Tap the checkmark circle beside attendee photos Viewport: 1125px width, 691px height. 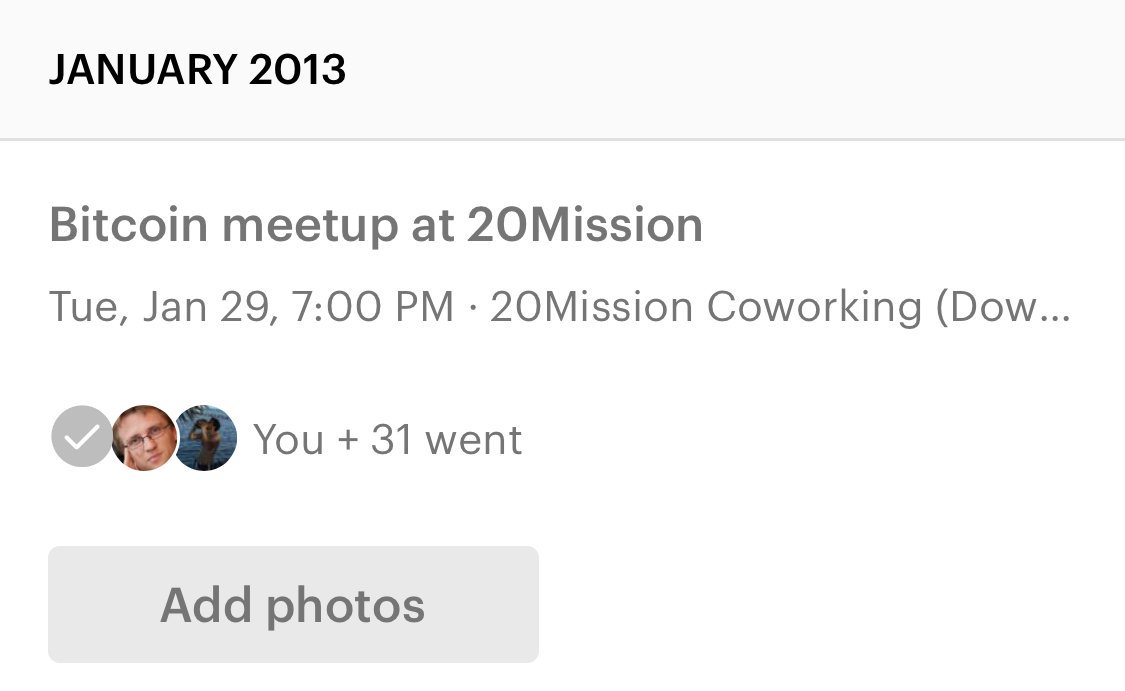point(82,437)
